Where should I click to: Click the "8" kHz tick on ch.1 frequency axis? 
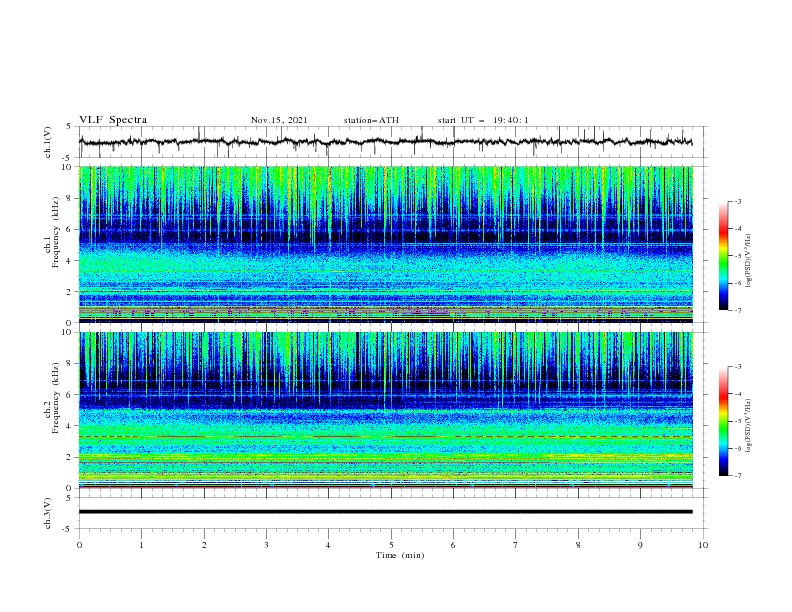pos(70,198)
